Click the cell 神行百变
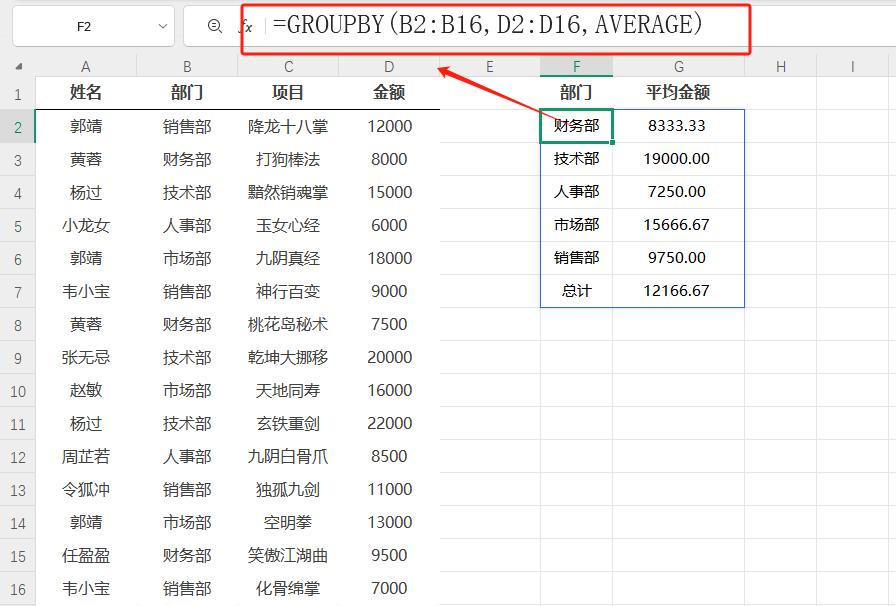This screenshot has width=896, height=606. click(x=288, y=292)
